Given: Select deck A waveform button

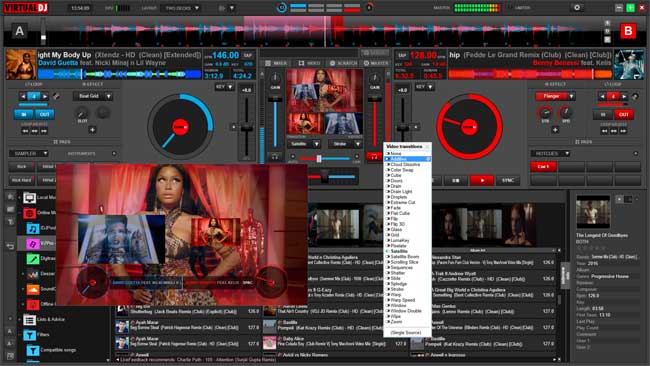Looking at the screenshot, I should pyautogui.click(x=19, y=31).
